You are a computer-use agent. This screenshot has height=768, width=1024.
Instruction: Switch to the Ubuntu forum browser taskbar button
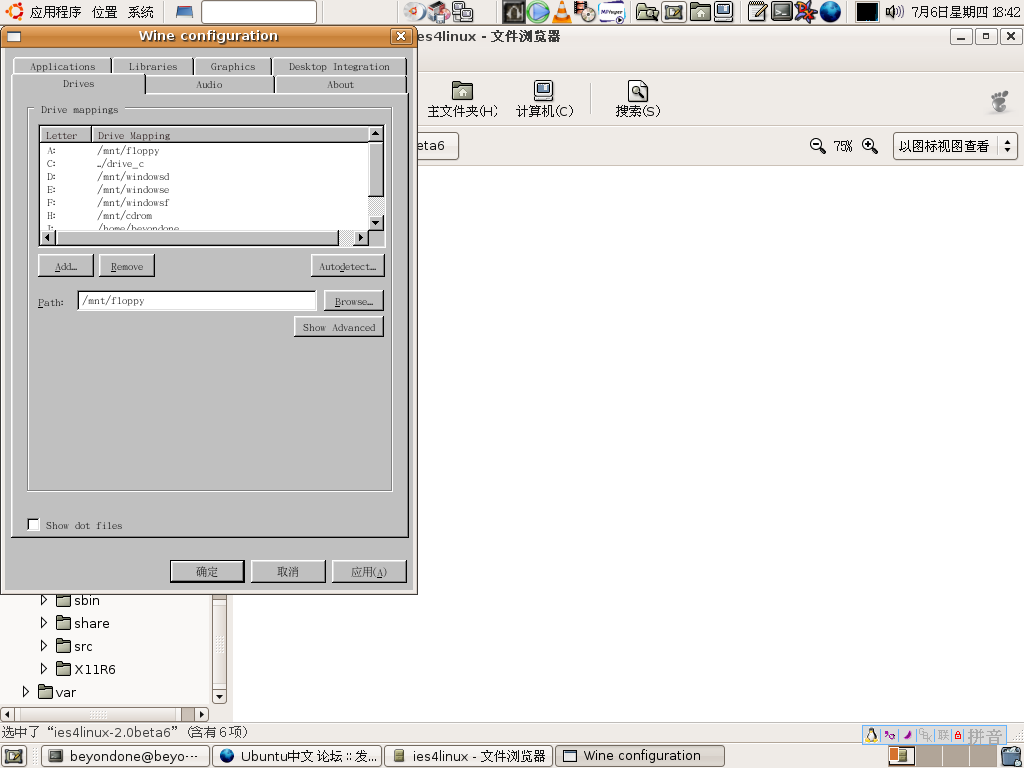pyautogui.click(x=298, y=756)
